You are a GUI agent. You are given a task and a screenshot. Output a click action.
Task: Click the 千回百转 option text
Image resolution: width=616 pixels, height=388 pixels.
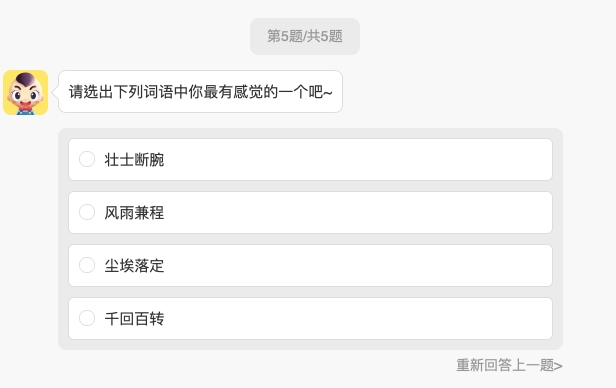coord(134,318)
